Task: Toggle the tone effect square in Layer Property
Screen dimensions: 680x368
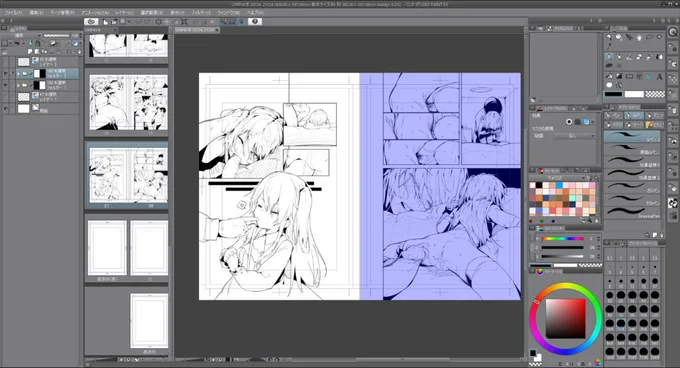Action: [x=578, y=122]
